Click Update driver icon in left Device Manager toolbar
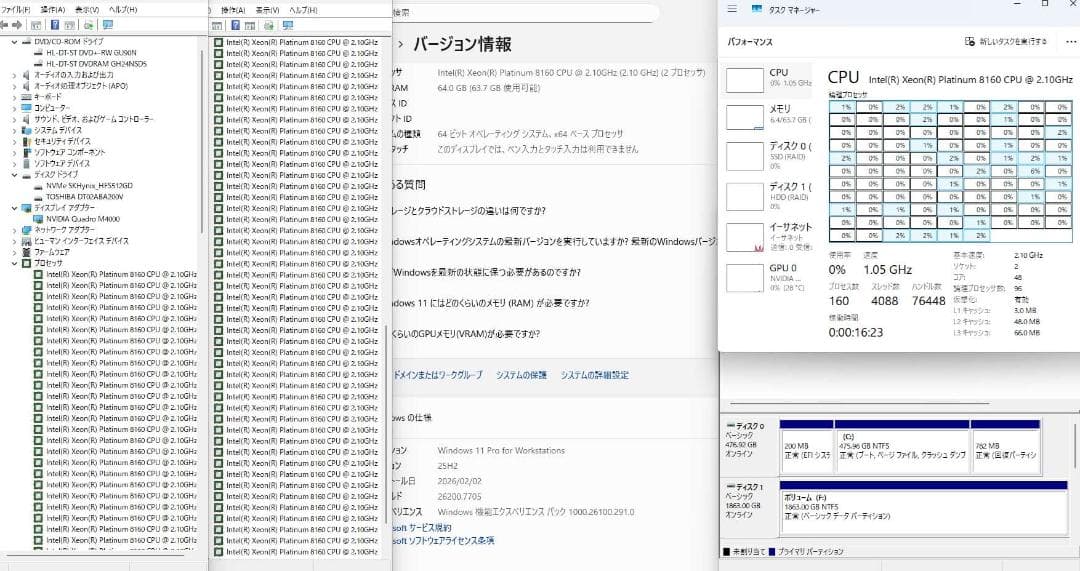 coord(88,25)
